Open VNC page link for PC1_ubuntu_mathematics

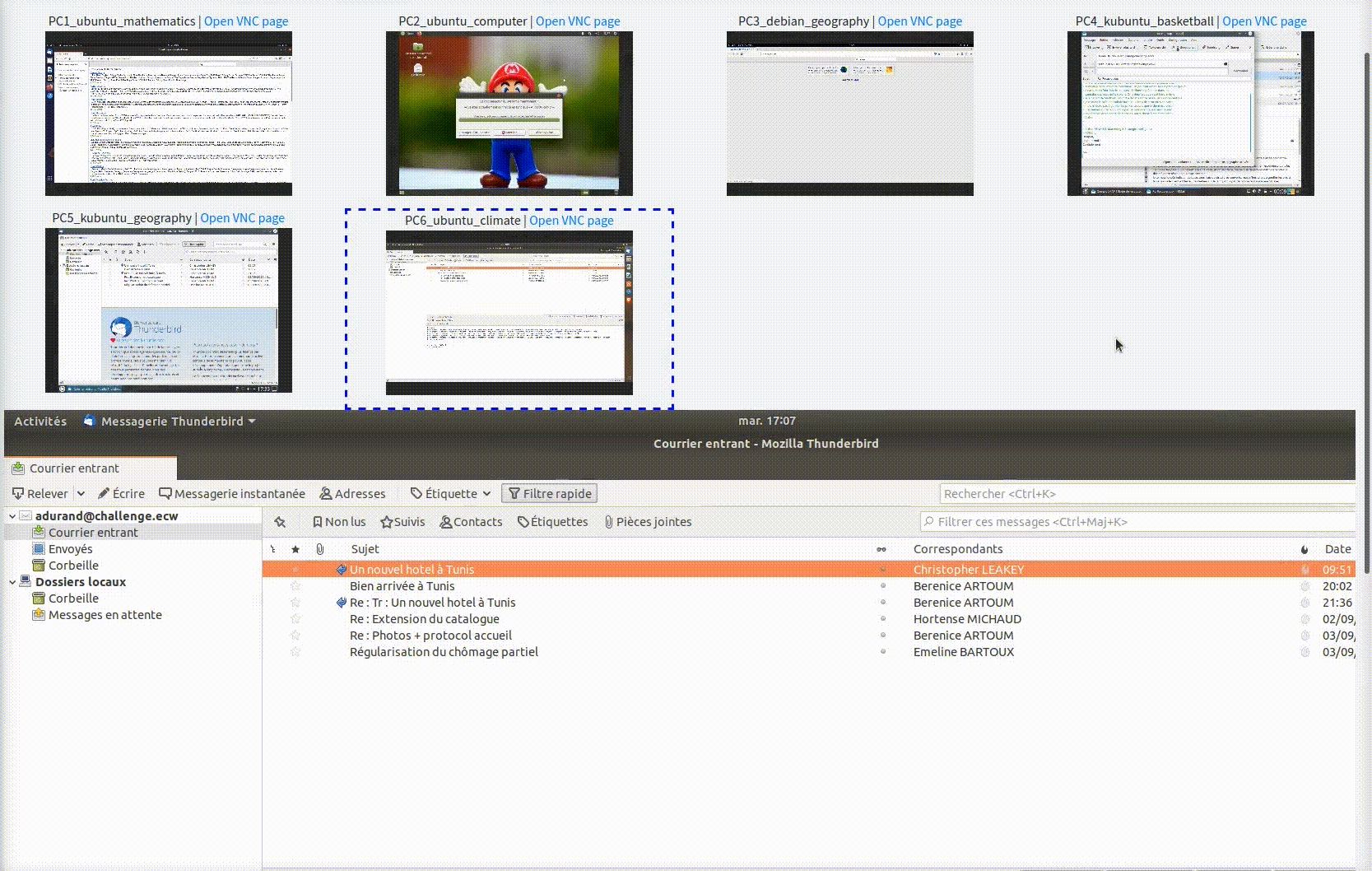(x=246, y=21)
